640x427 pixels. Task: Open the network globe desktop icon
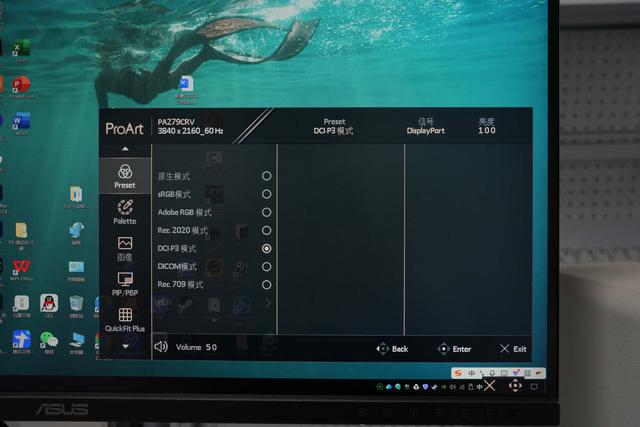(76, 232)
